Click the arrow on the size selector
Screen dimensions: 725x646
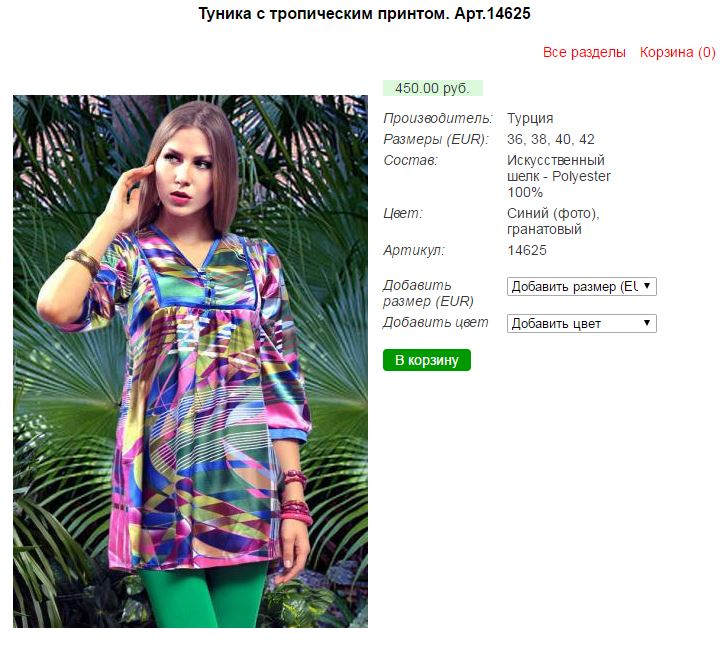pos(647,286)
